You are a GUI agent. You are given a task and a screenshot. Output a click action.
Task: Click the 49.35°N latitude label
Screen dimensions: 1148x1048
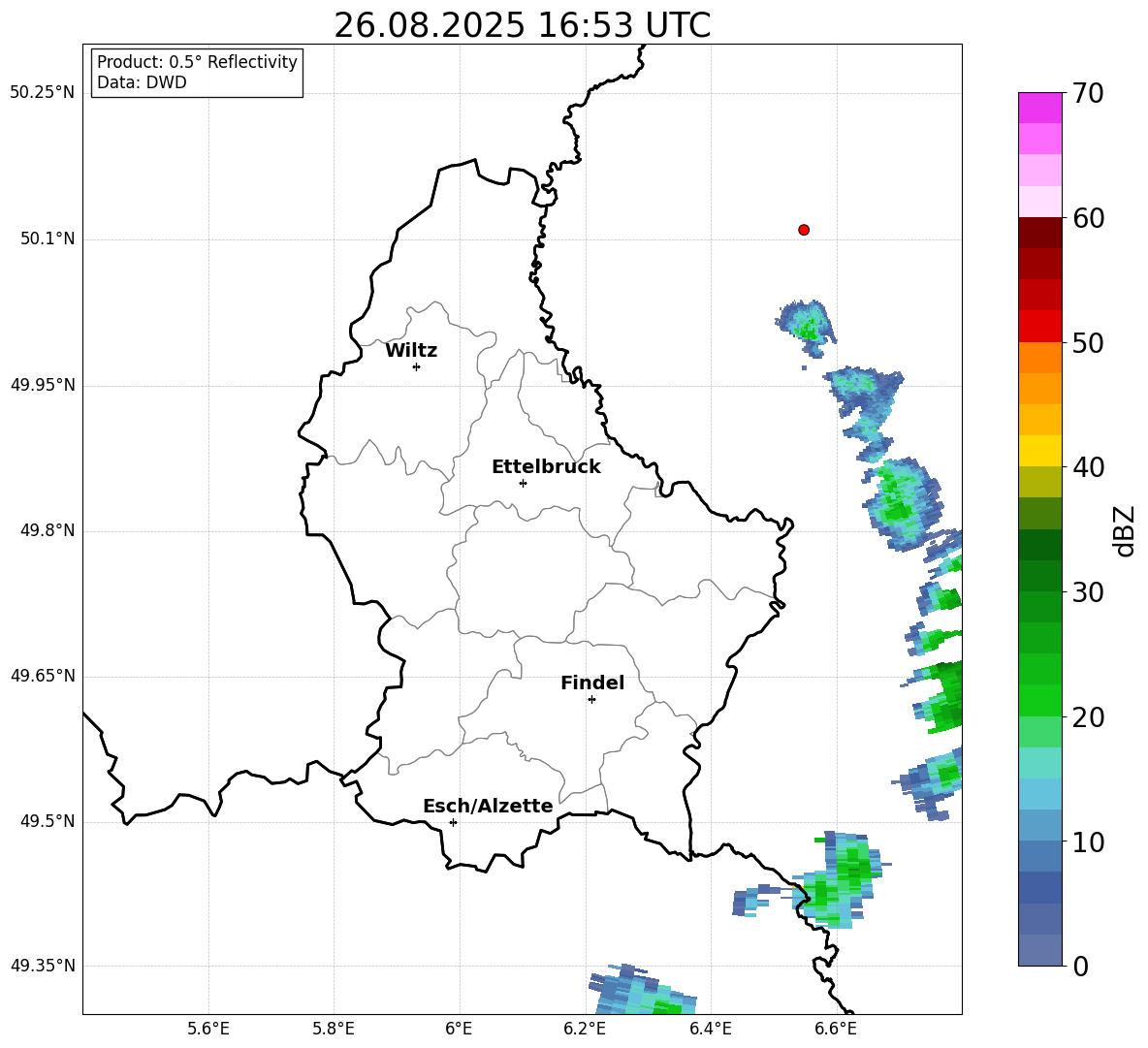click(43, 966)
